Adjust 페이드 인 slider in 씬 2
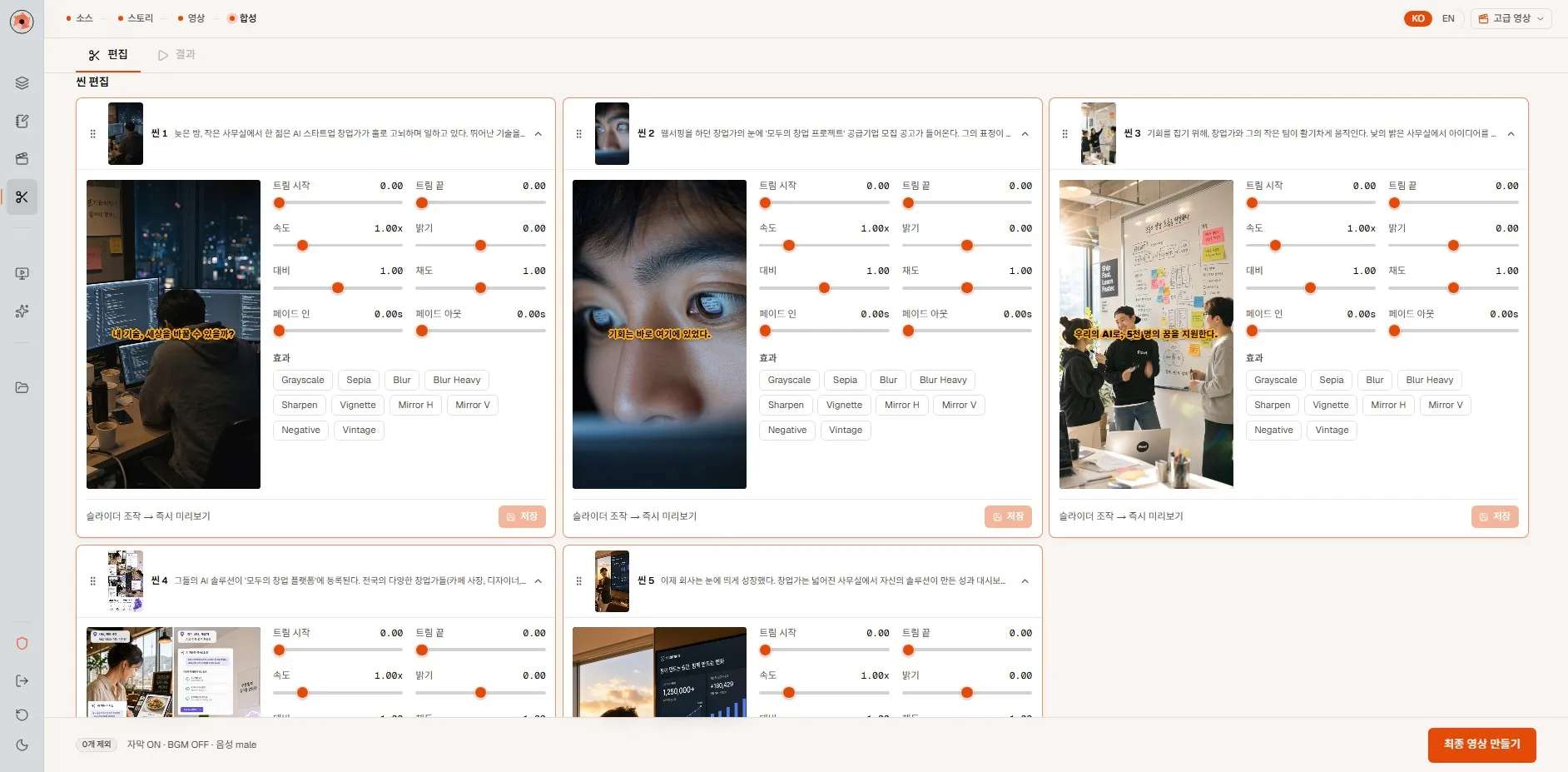Screen dimensions: 1568x772 [824, 331]
